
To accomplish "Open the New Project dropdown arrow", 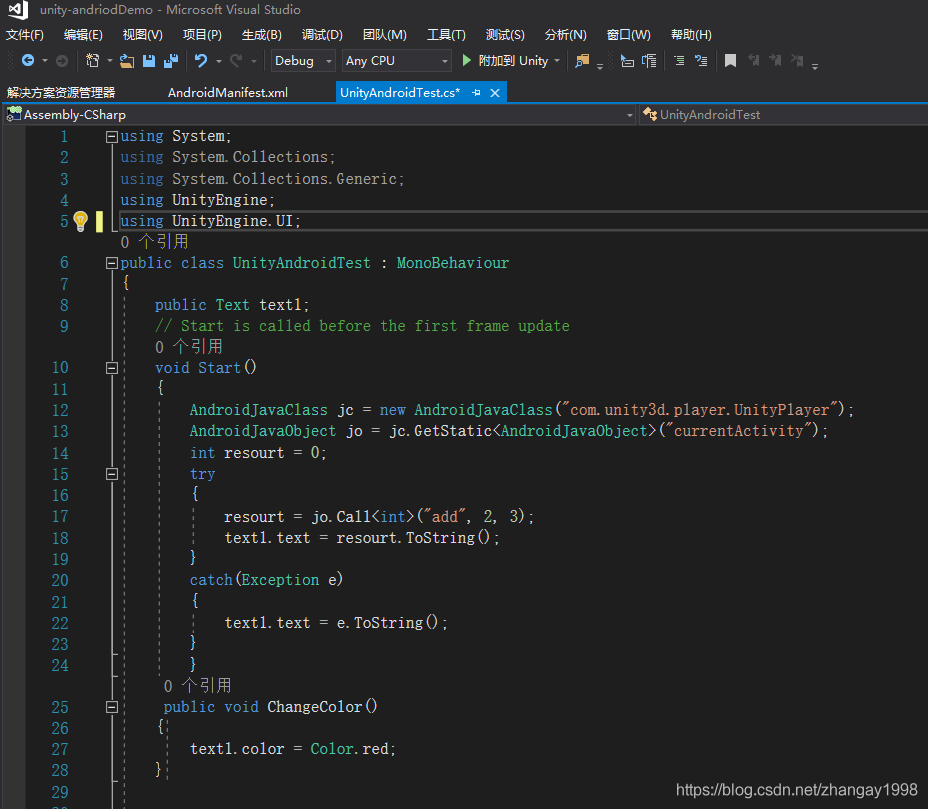I will (109, 61).
